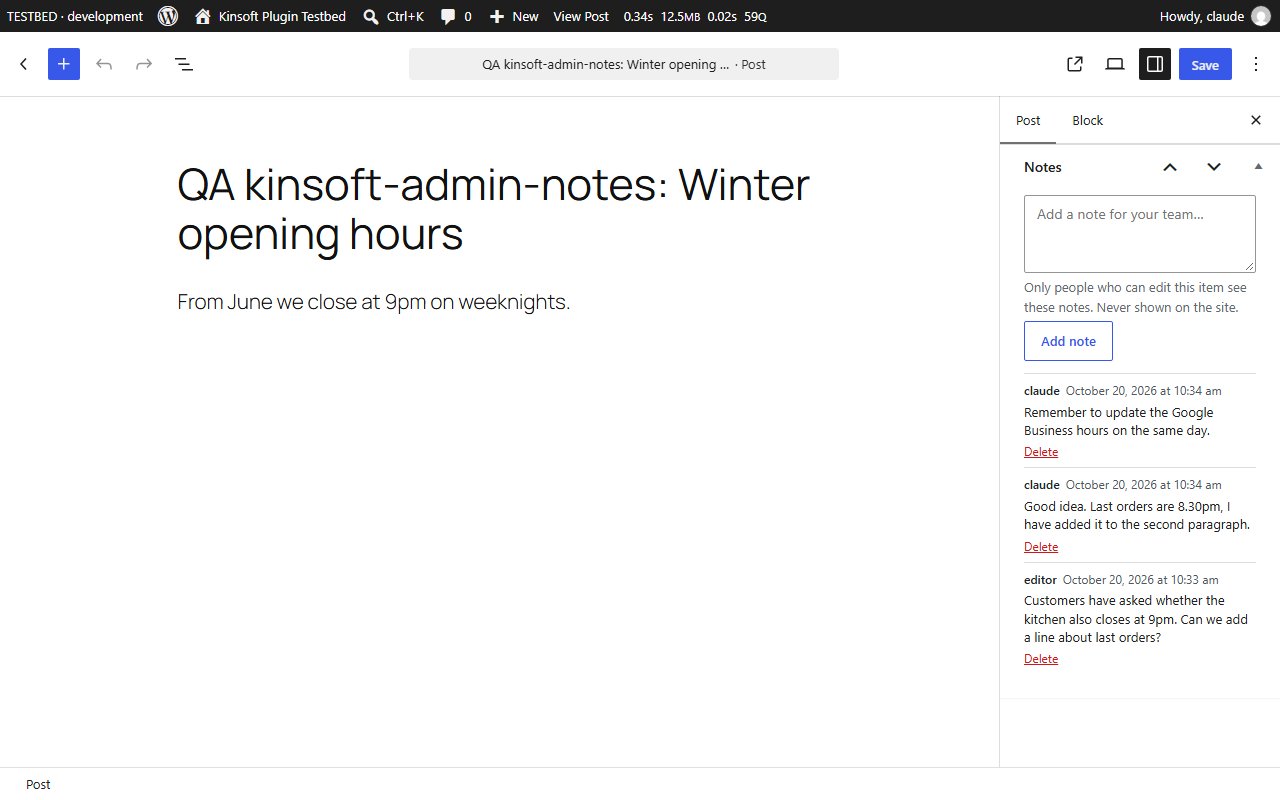Click the Notes panel heading
Screen dimensions: 1280x800
pyautogui.click(x=1043, y=167)
